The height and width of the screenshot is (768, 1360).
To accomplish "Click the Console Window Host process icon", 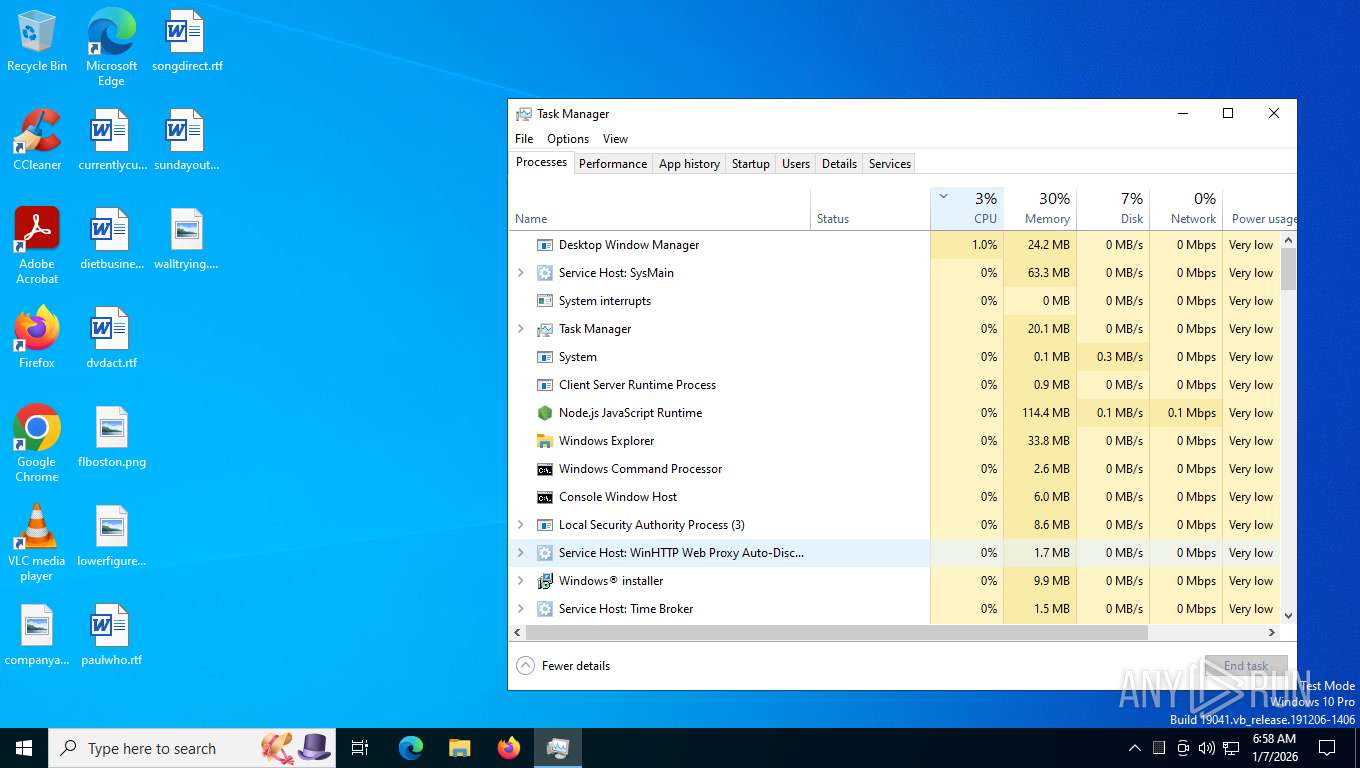I will [545, 497].
